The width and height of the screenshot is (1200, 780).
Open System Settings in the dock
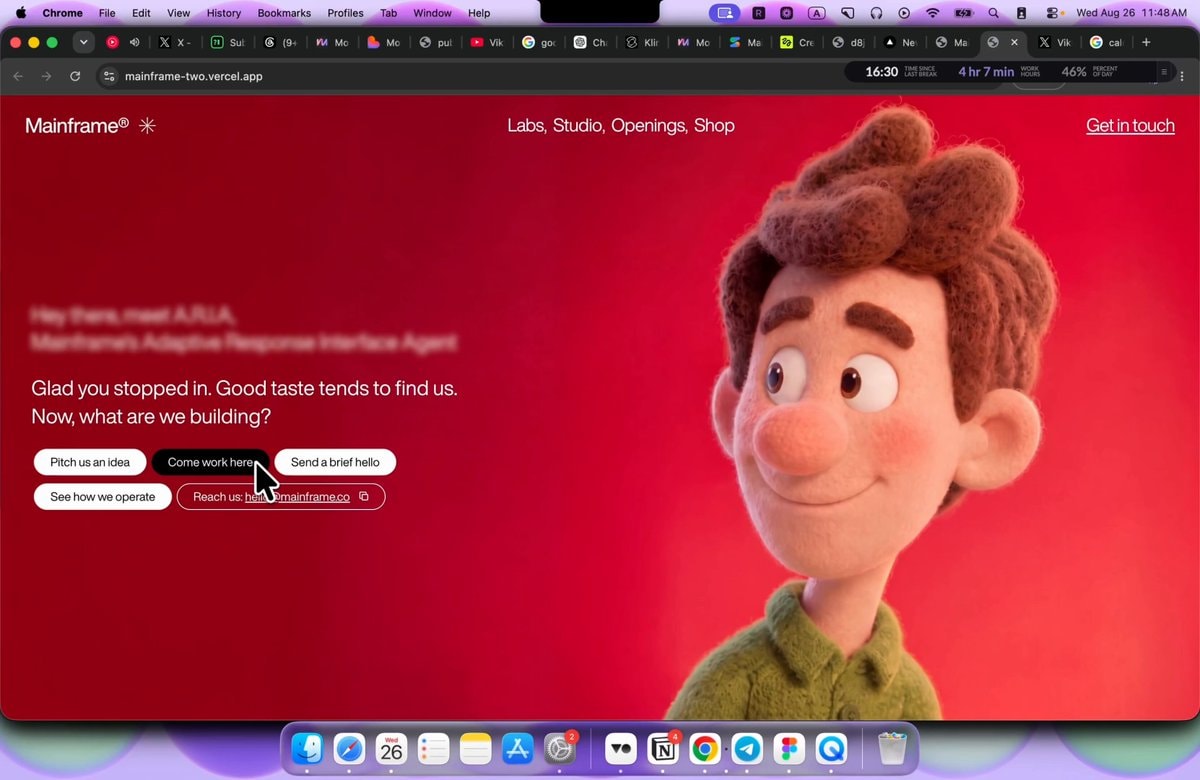point(559,748)
